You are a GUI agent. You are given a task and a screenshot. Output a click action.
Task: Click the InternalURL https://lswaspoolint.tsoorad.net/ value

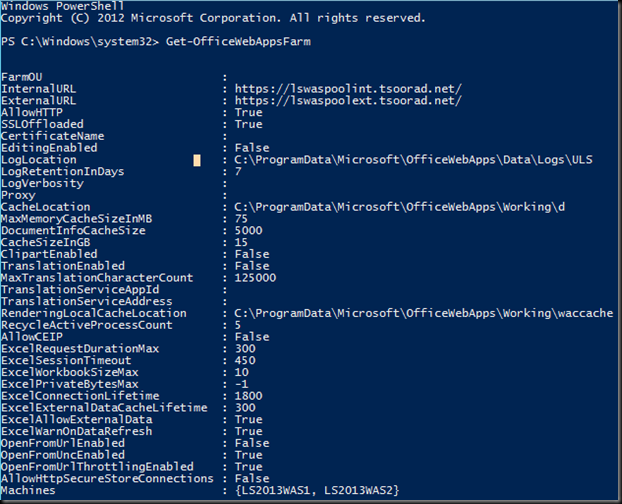click(x=348, y=88)
